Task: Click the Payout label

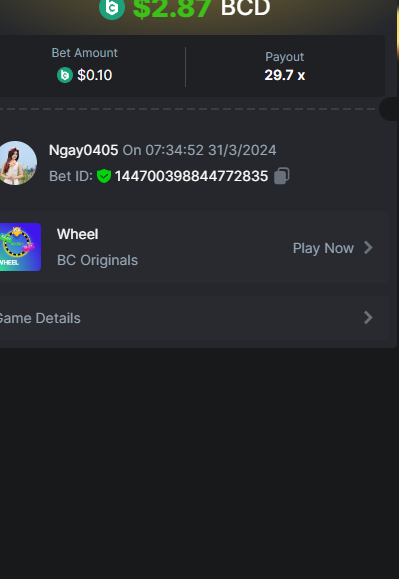Action: pos(285,57)
